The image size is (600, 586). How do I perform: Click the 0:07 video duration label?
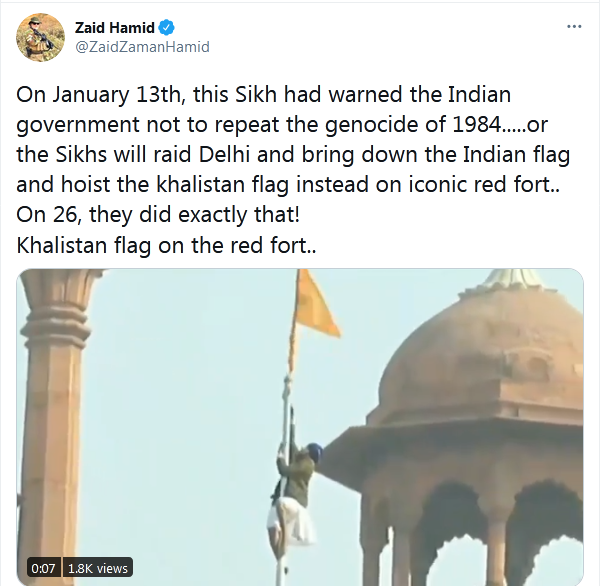[43, 568]
